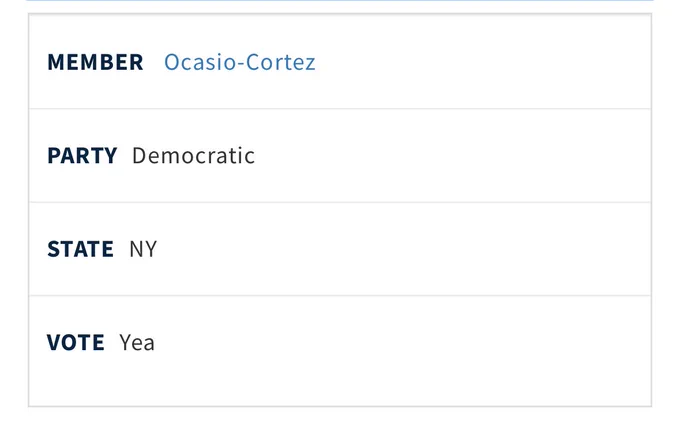Click divider between Party and State rows
This screenshot has width=680, height=435.
(340, 202)
